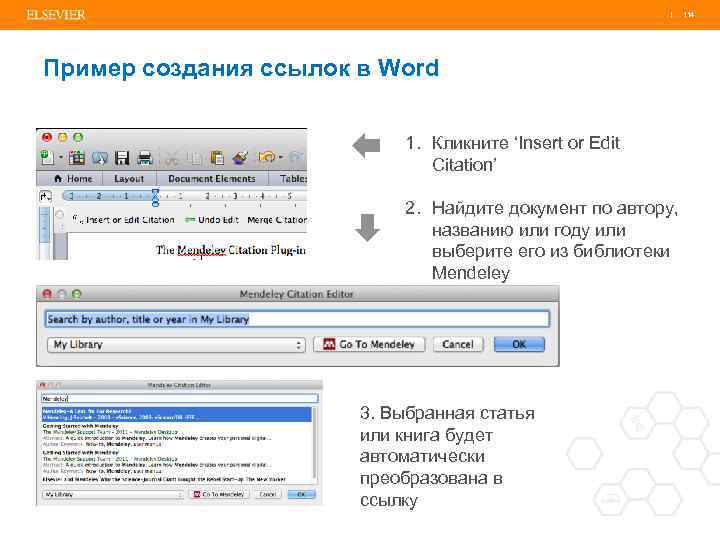Click Undo Edit in the Mendeley toolbar
The height and width of the screenshot is (540, 720).
click(212, 220)
